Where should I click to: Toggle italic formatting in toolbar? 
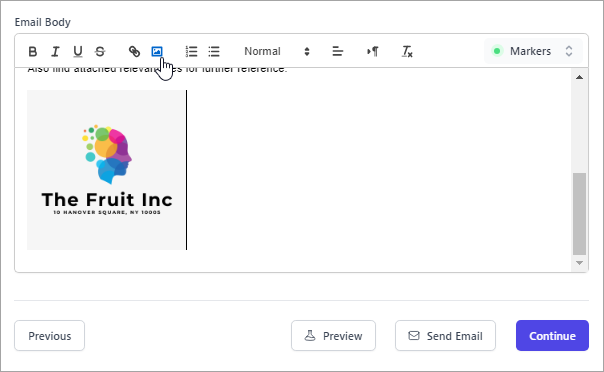pyautogui.click(x=55, y=51)
